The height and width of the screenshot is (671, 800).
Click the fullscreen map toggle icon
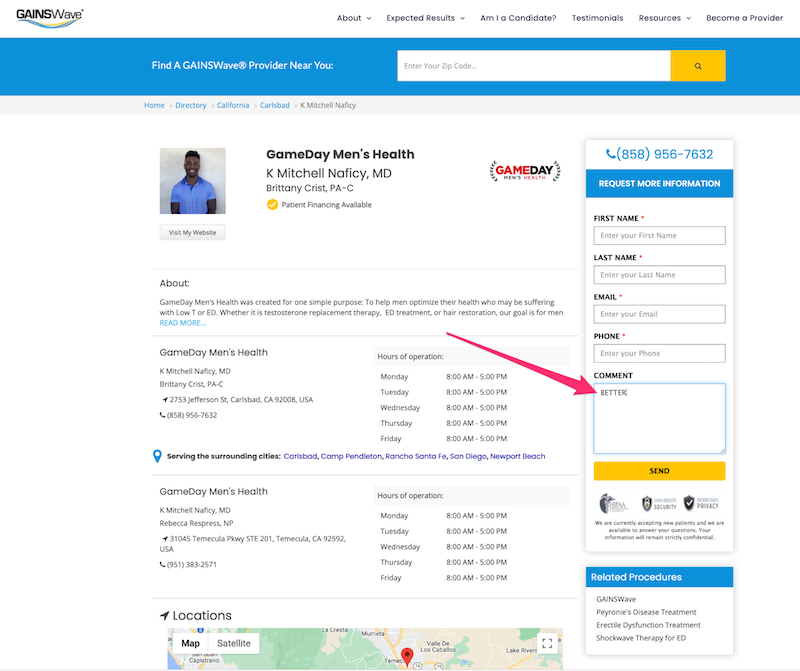coord(547,643)
